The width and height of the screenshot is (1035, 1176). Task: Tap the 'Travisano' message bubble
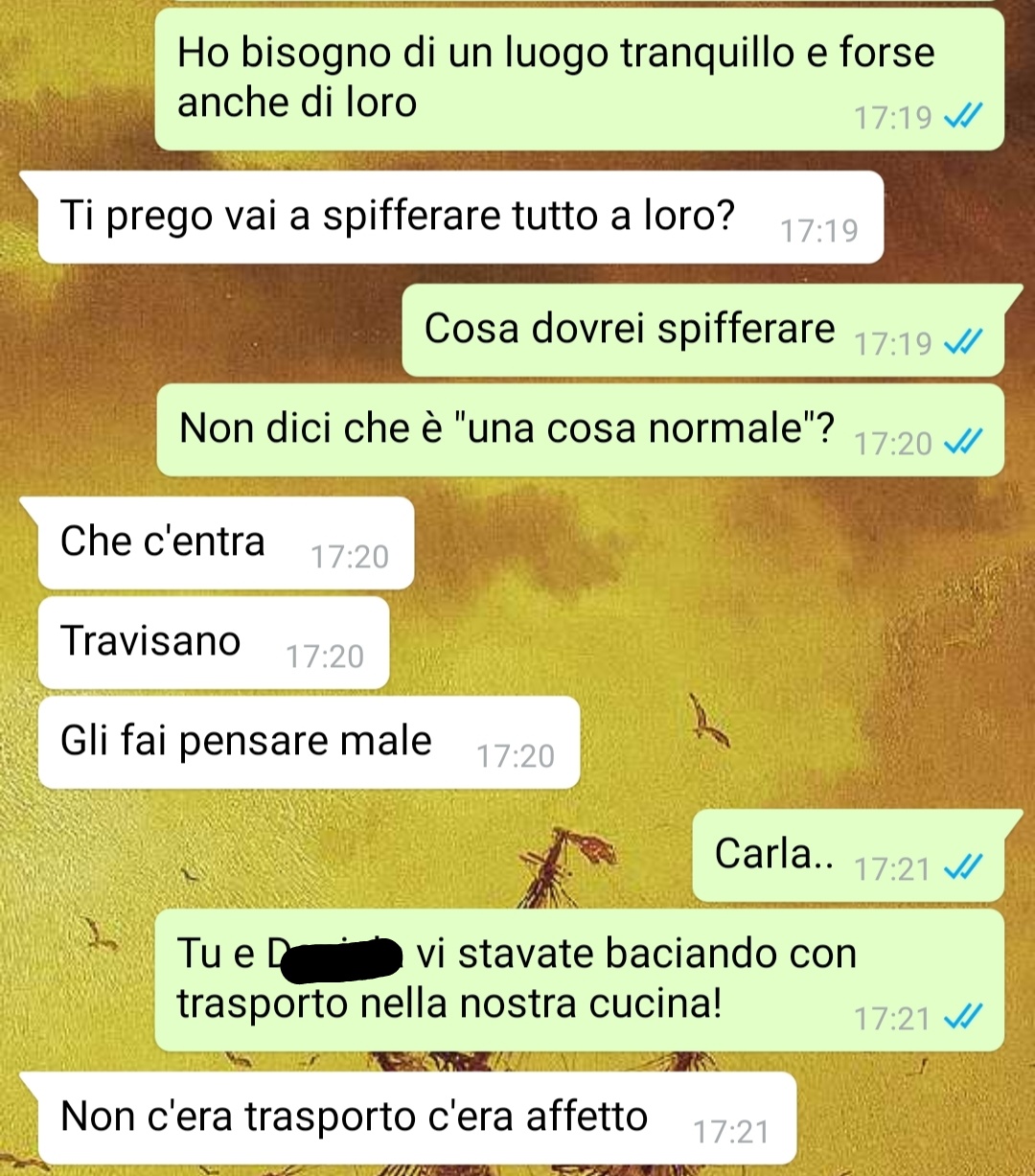click(214, 642)
